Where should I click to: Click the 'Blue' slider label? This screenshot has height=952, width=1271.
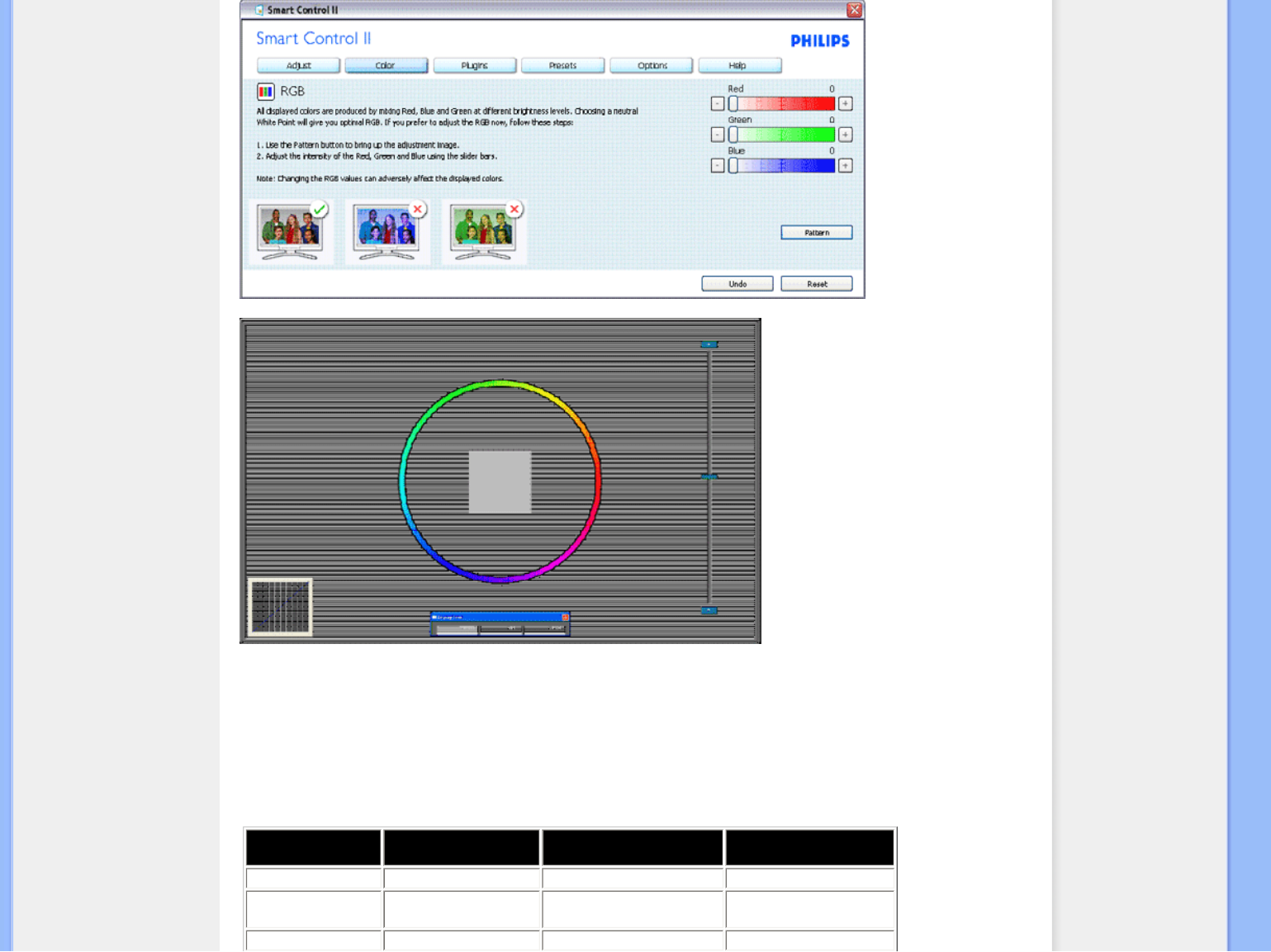tap(737, 151)
